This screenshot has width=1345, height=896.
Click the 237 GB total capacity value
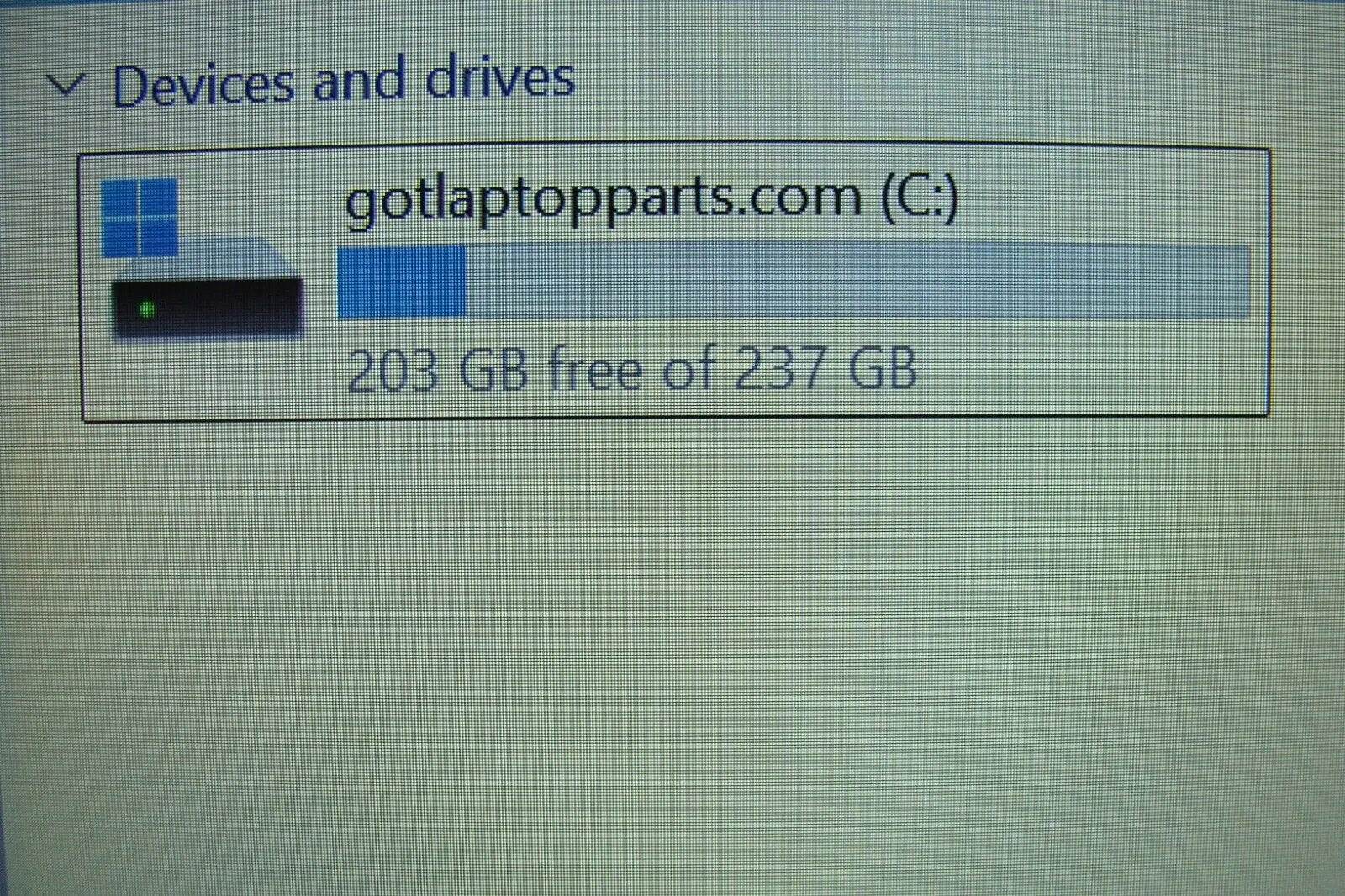click(825, 368)
